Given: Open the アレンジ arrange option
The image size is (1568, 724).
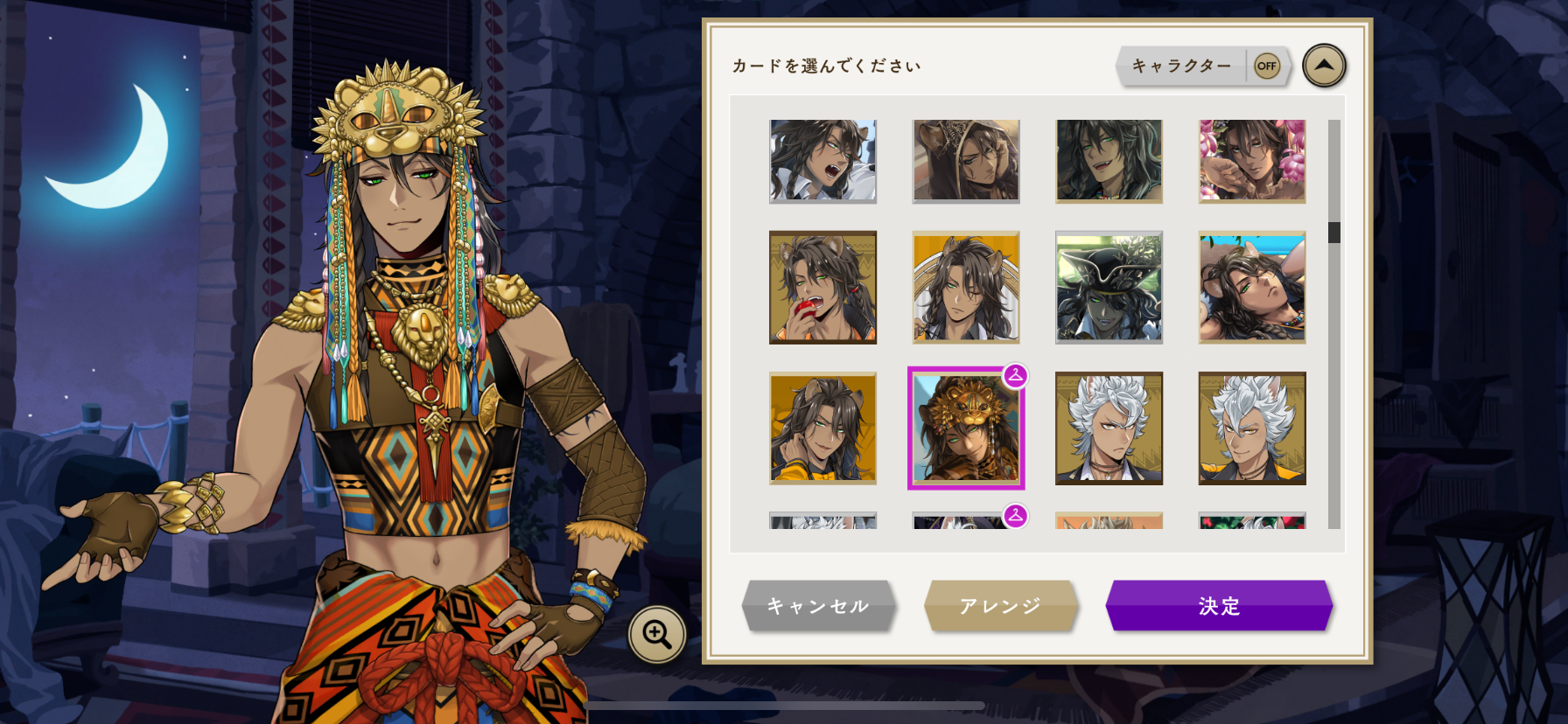Looking at the screenshot, I should 1000,606.
